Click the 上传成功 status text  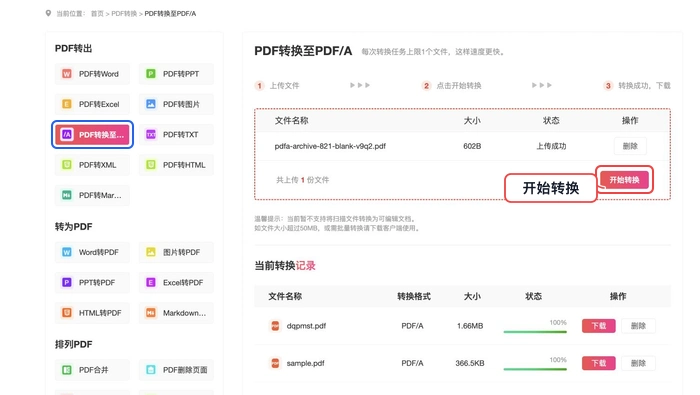551,146
